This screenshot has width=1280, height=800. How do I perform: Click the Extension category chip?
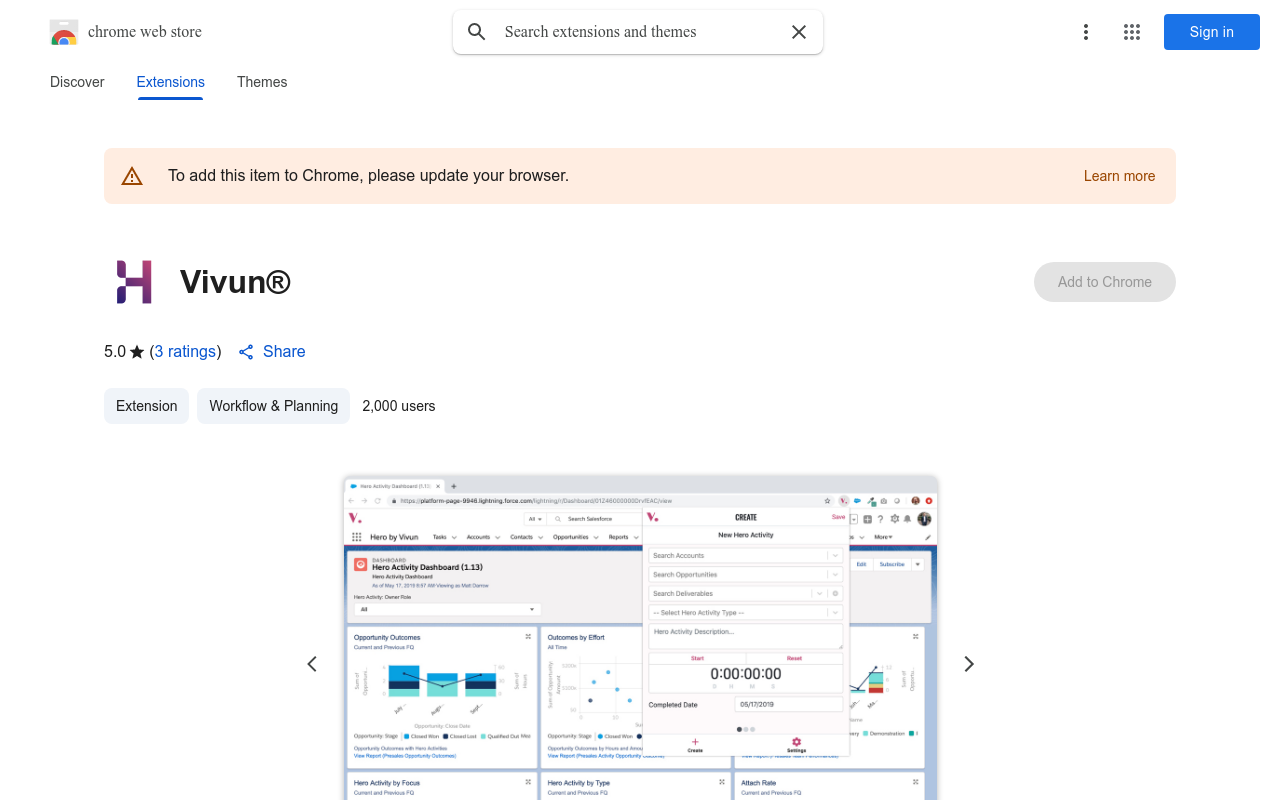[146, 406]
